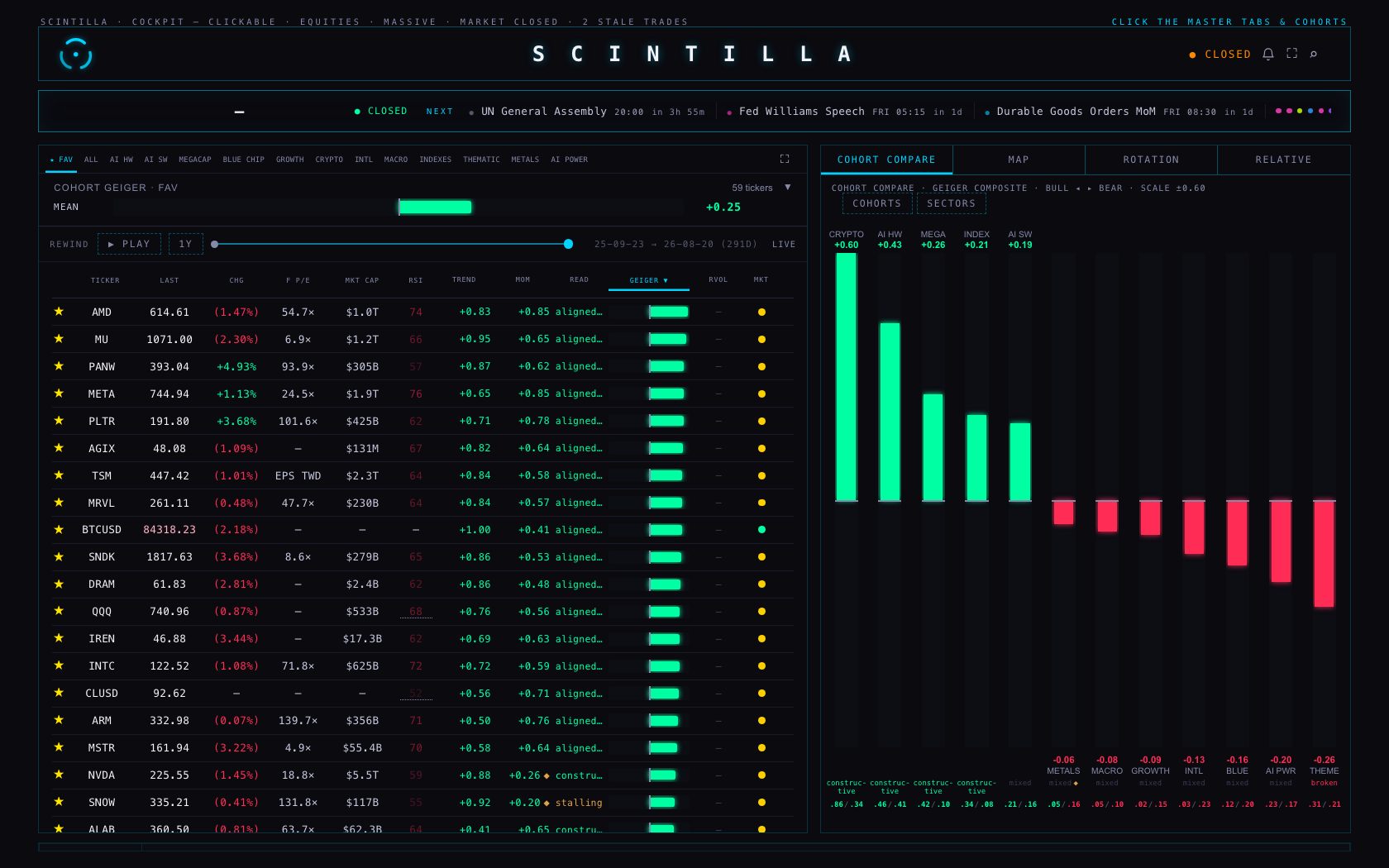Click the green market dot for BTCUSD
The width and height of the screenshot is (1389, 868).
[761, 529]
